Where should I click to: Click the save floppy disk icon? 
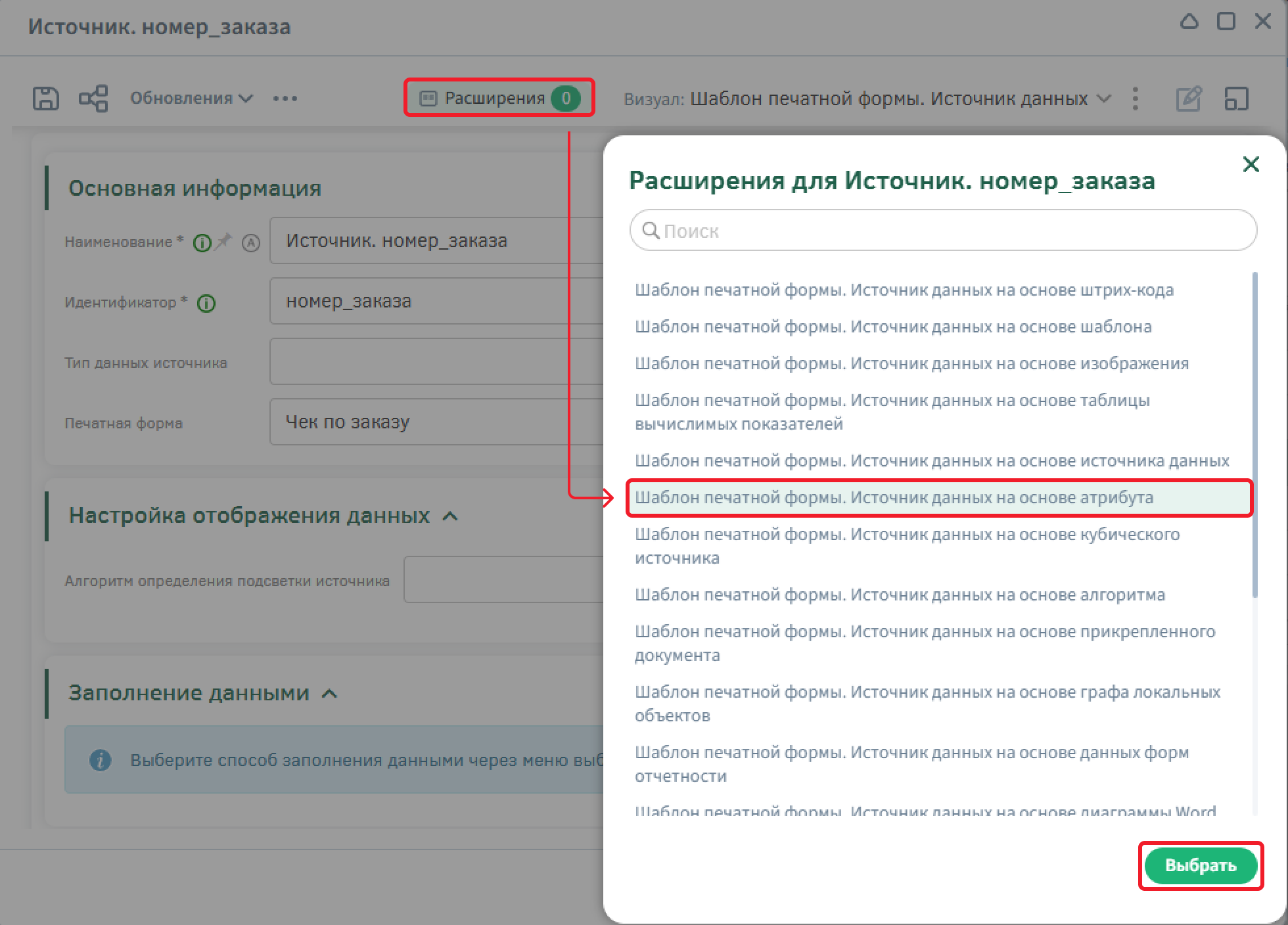click(45, 99)
